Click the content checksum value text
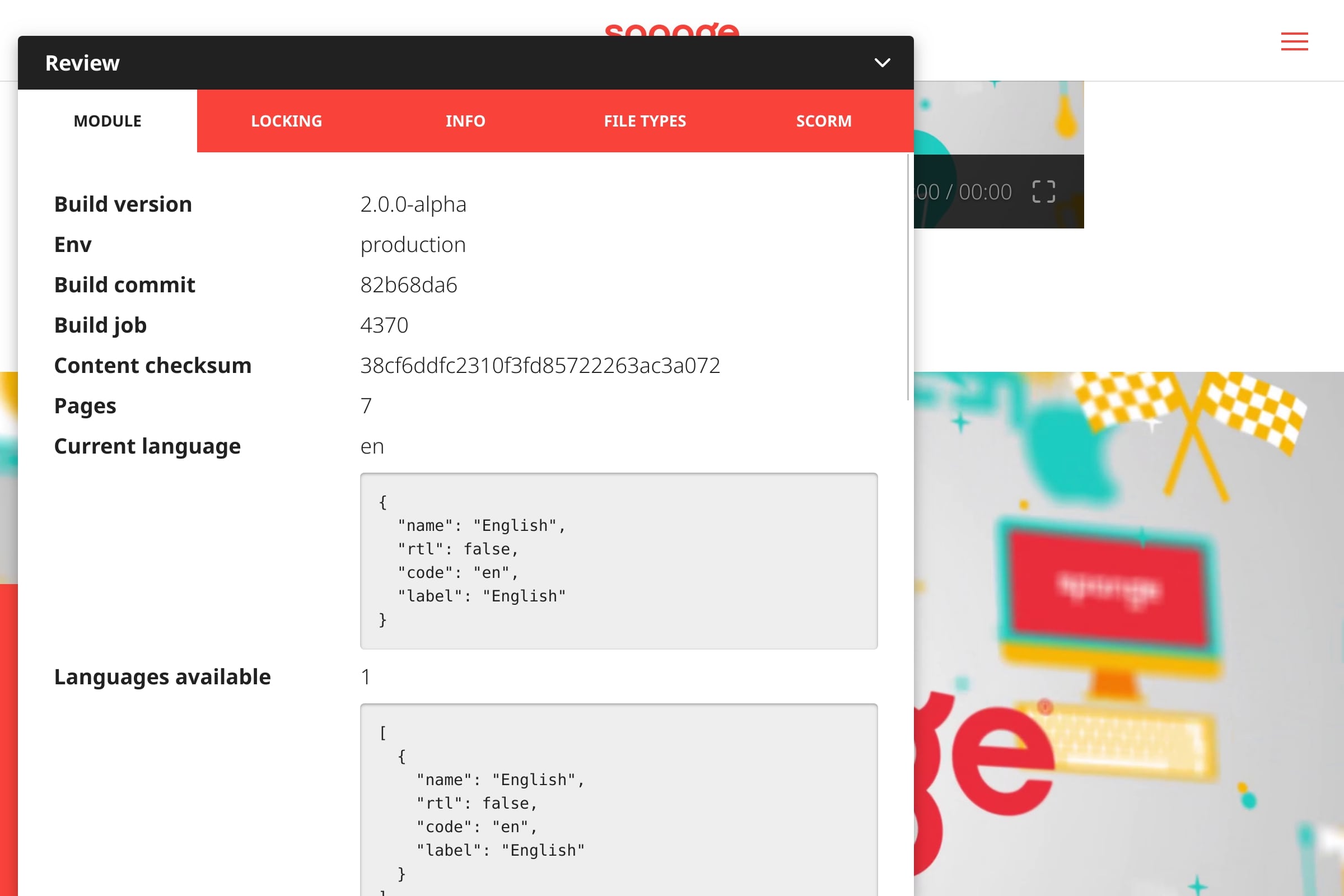The image size is (1344, 896). coord(540,365)
